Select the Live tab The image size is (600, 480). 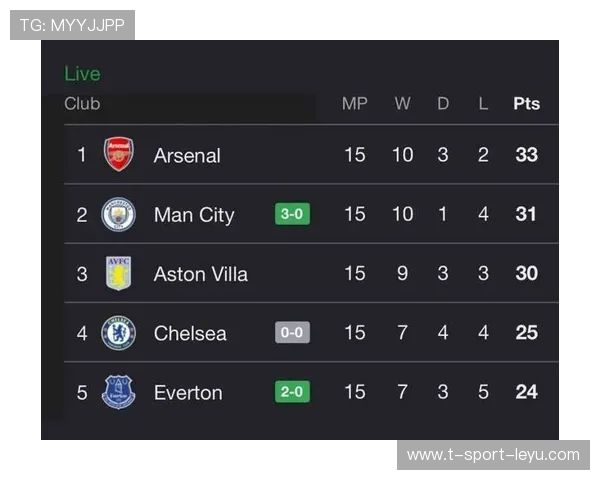coord(82,74)
